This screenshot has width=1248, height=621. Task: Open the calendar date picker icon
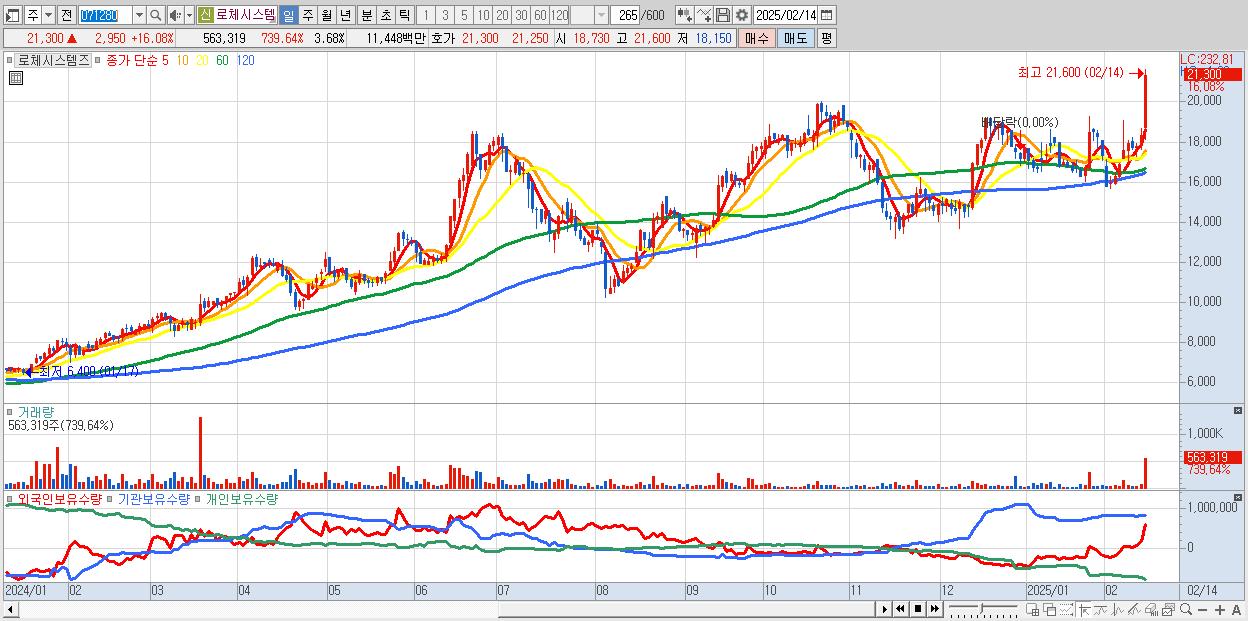coord(826,15)
